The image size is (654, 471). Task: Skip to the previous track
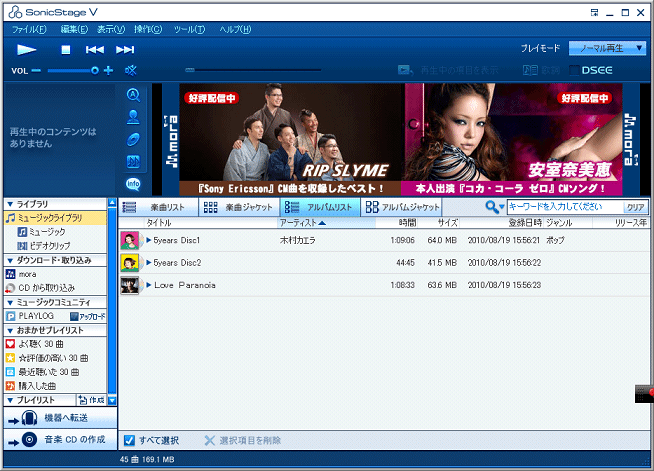(x=95, y=50)
